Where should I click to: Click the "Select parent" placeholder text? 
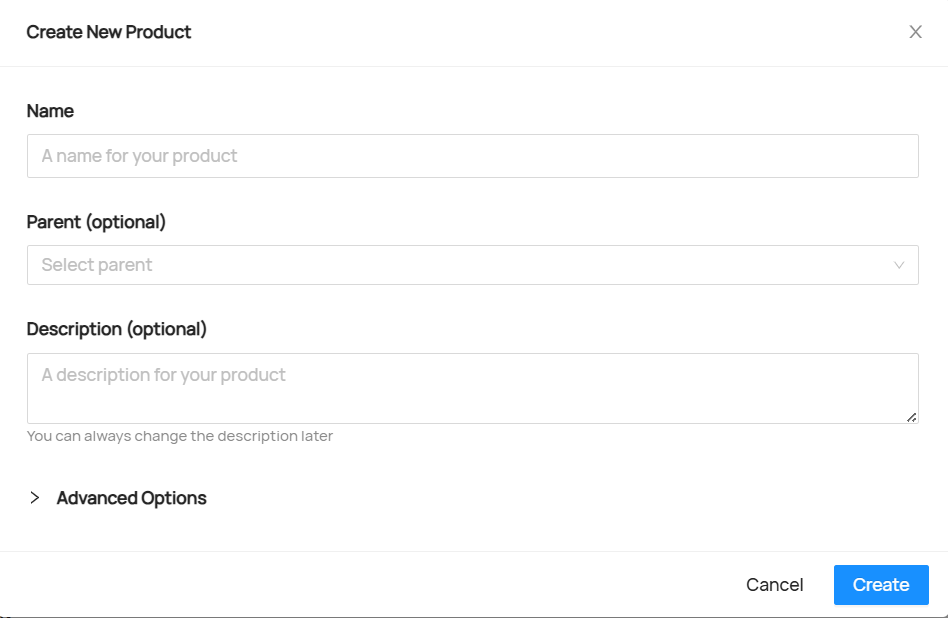click(x=97, y=265)
